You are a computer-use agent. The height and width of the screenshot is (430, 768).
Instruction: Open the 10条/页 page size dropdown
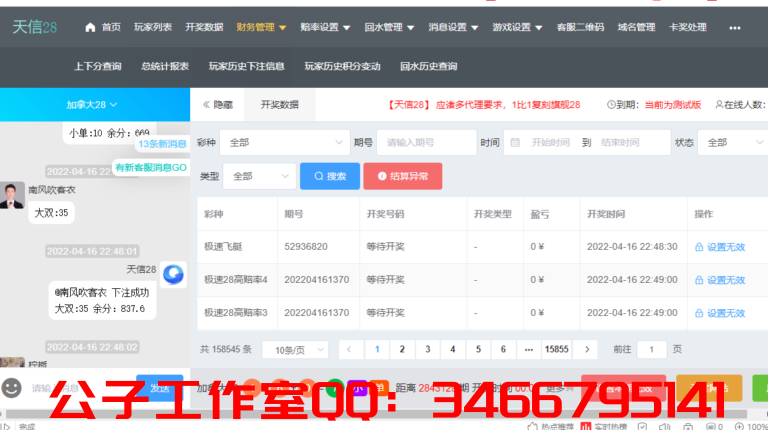point(295,350)
